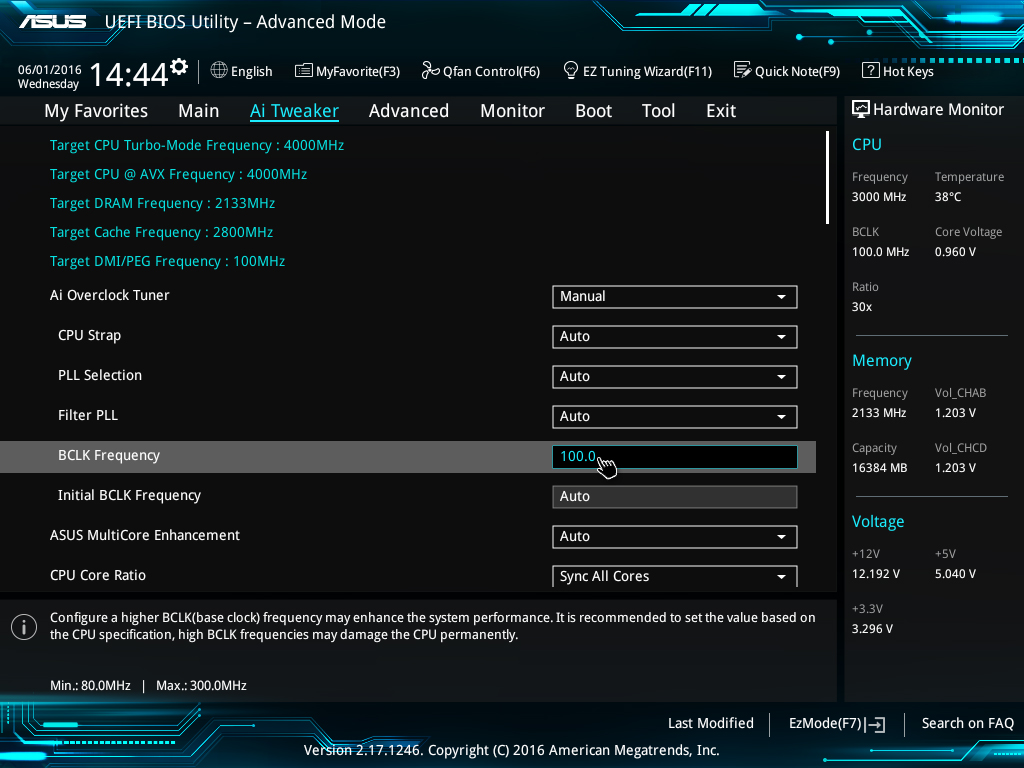
Task: Open the Advanced tab
Action: [409, 111]
